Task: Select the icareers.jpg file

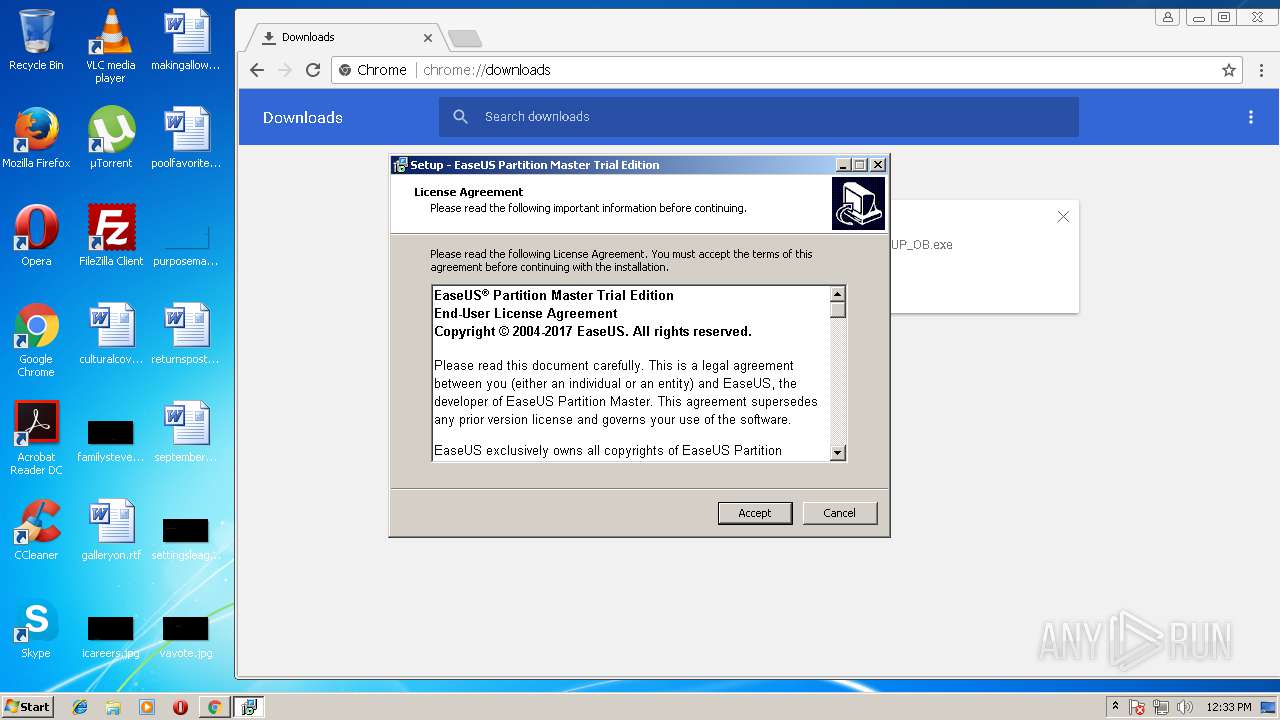Action: coord(111,636)
